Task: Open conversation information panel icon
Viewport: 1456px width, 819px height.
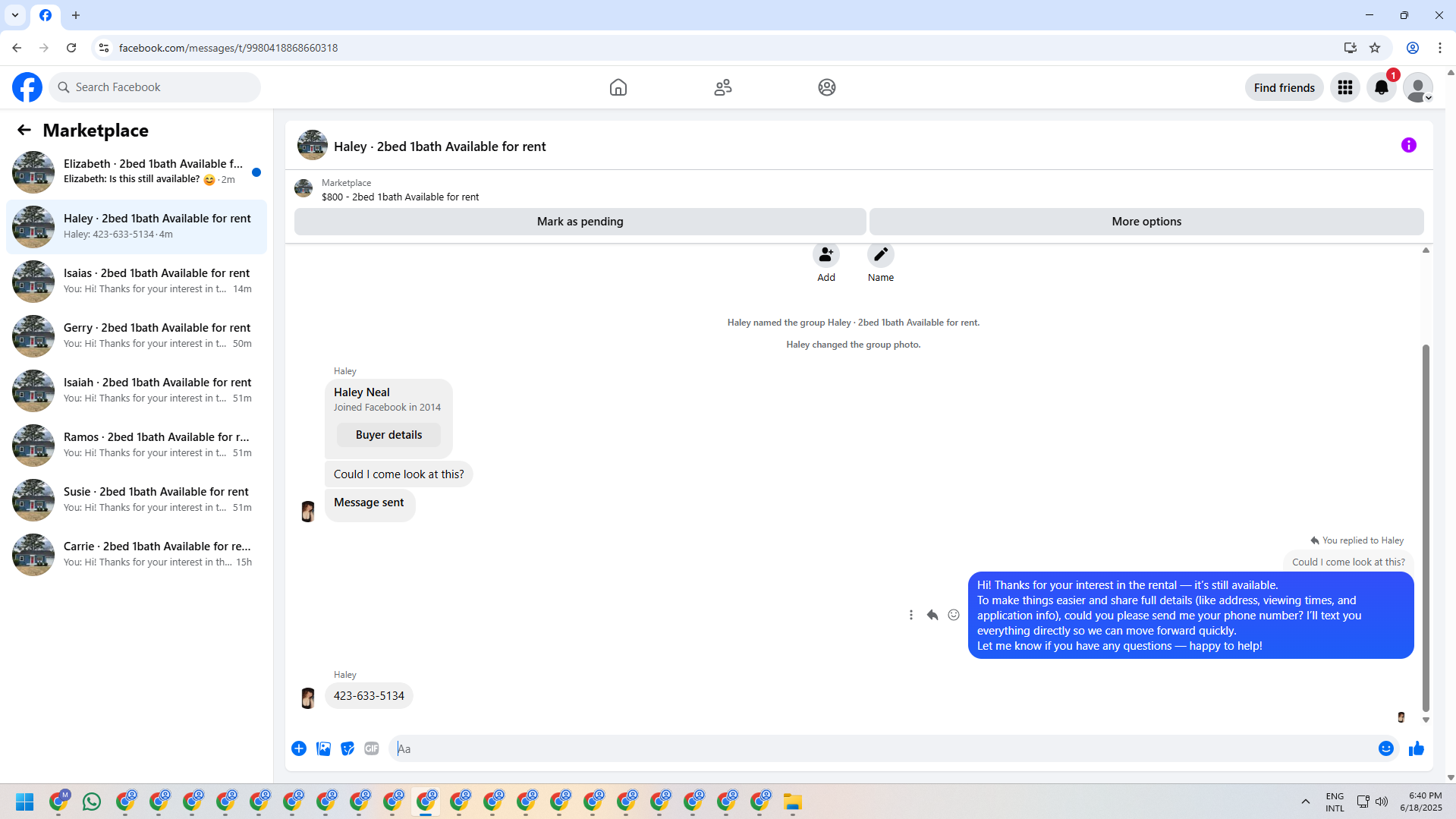Action: click(x=1409, y=145)
